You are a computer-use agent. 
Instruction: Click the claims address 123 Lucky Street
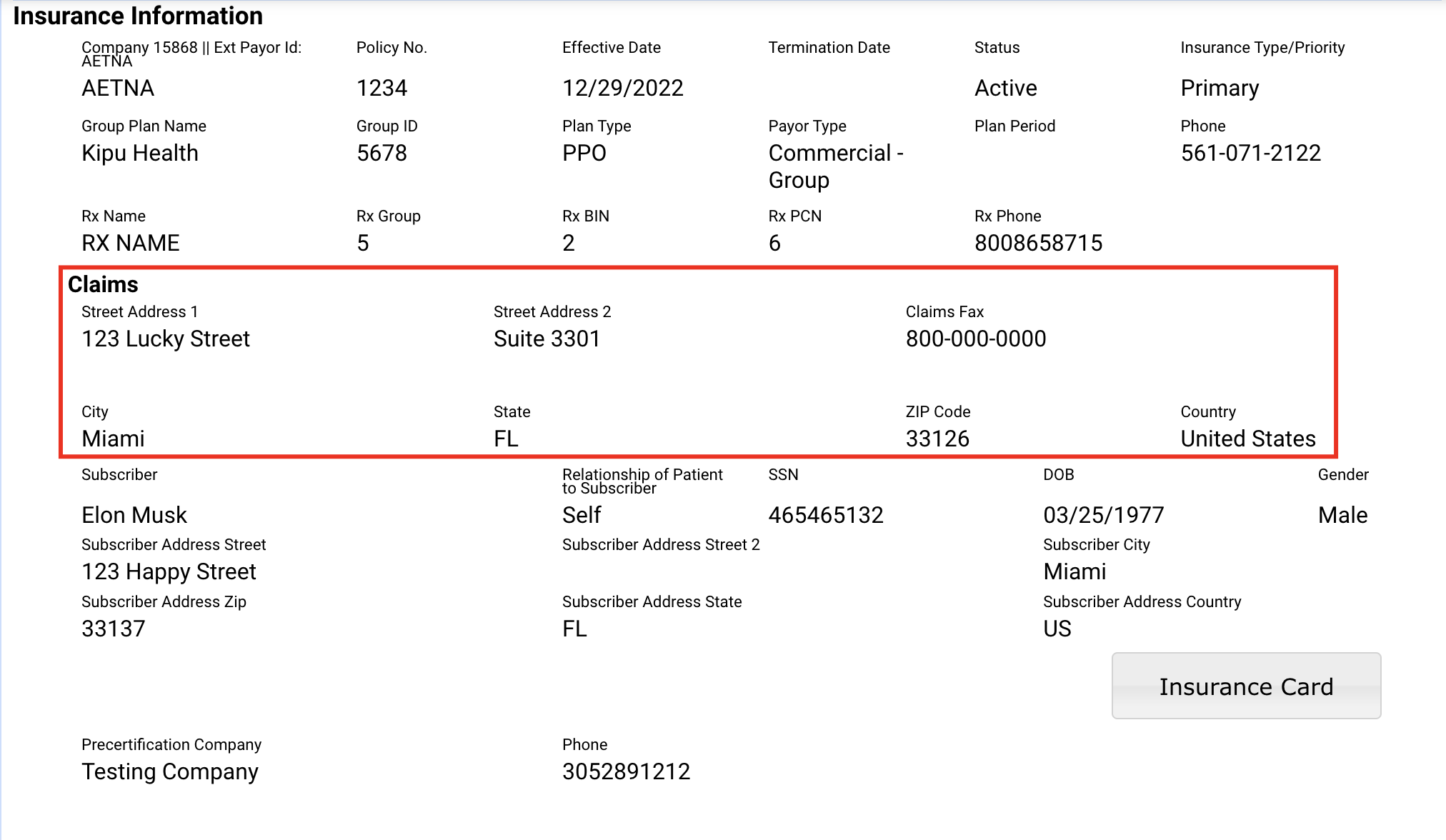pyautogui.click(x=166, y=339)
